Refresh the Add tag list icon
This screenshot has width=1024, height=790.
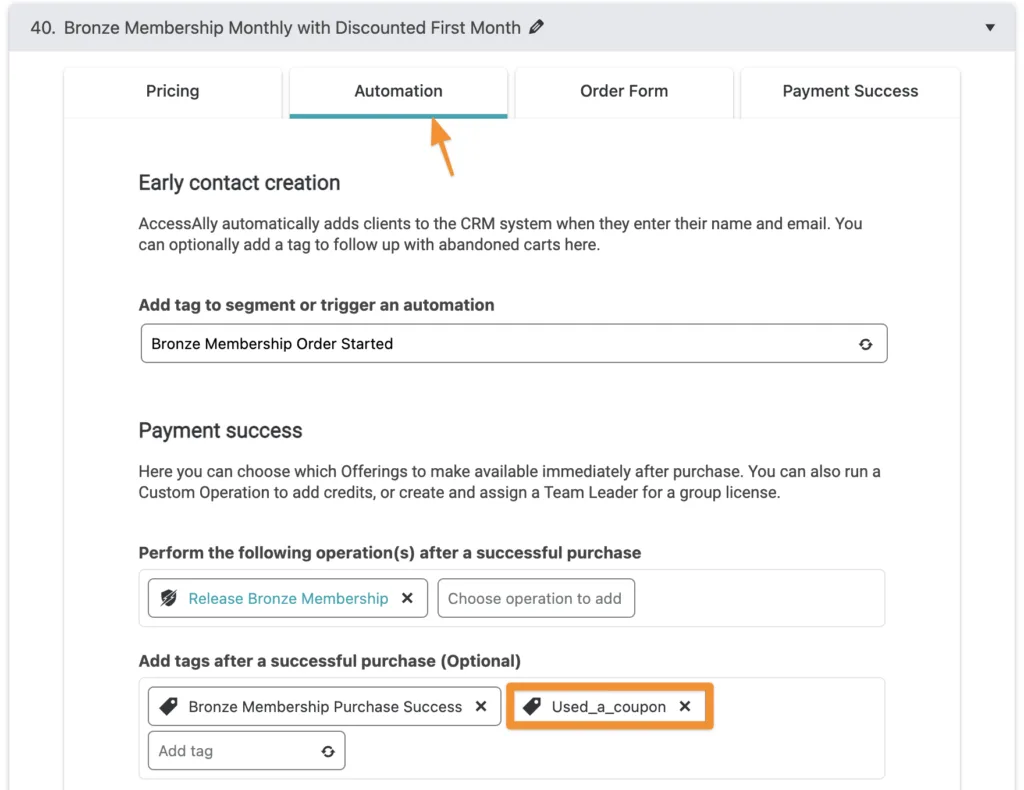[328, 751]
